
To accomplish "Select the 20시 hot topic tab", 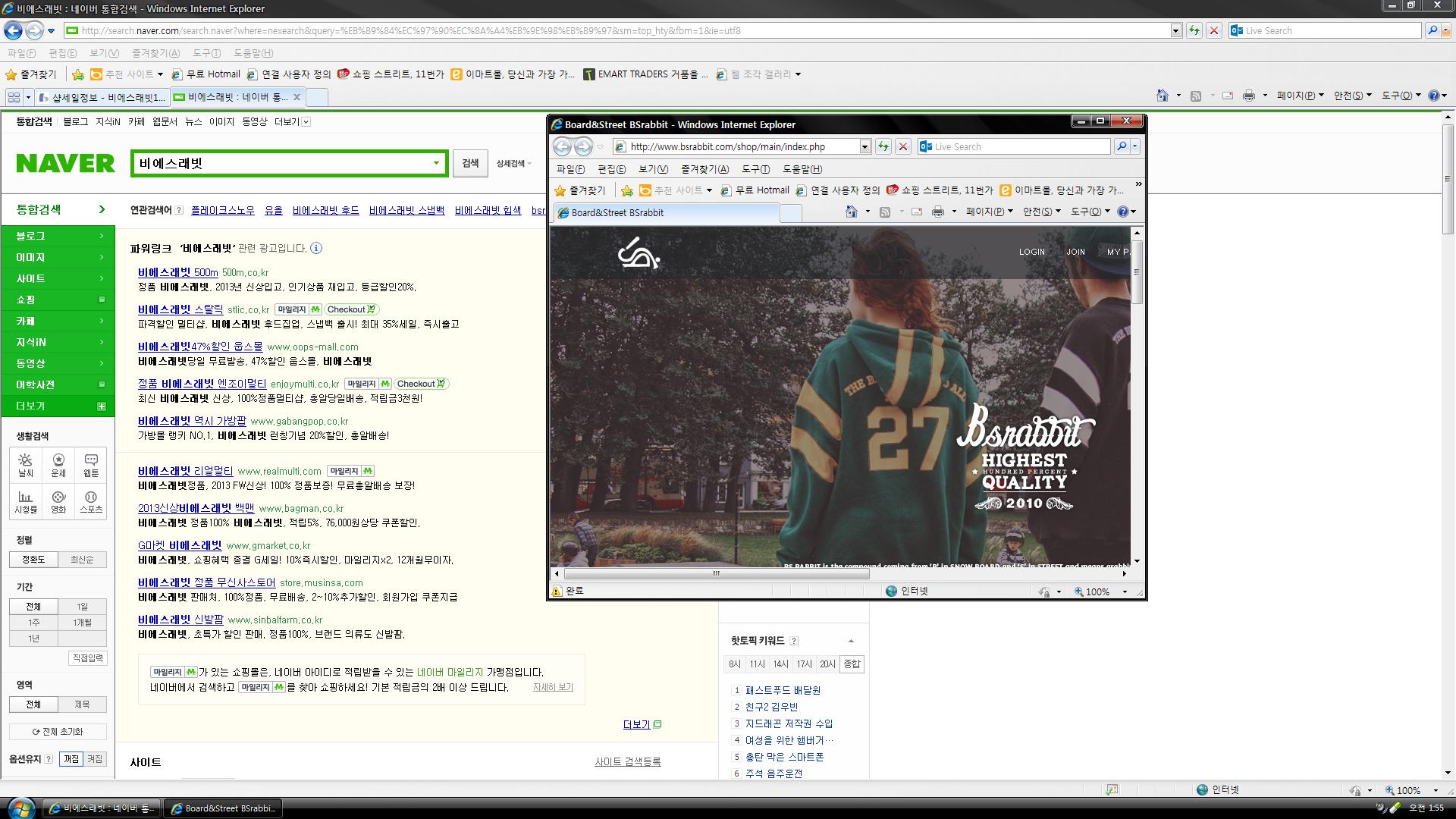I will 827,664.
